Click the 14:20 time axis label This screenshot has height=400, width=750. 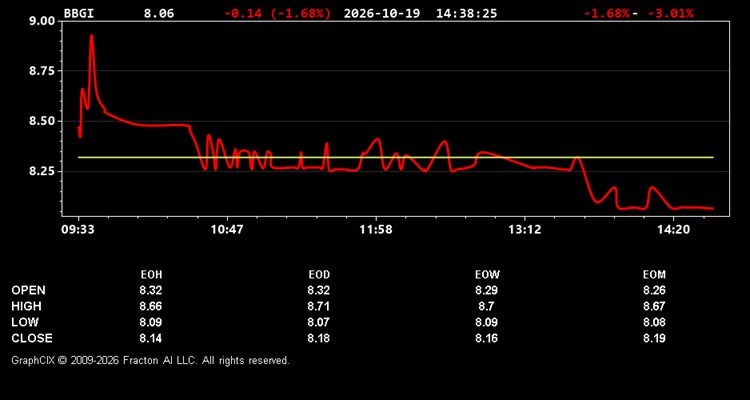(x=673, y=230)
